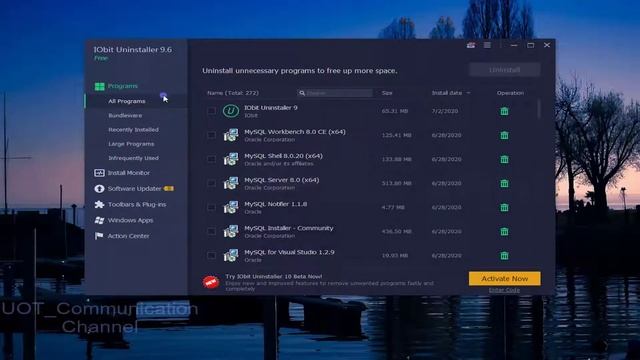Check the box for MySQL for Visual Studio 1.2.9
Image resolution: width=640 pixels, height=360 pixels.
(211, 255)
